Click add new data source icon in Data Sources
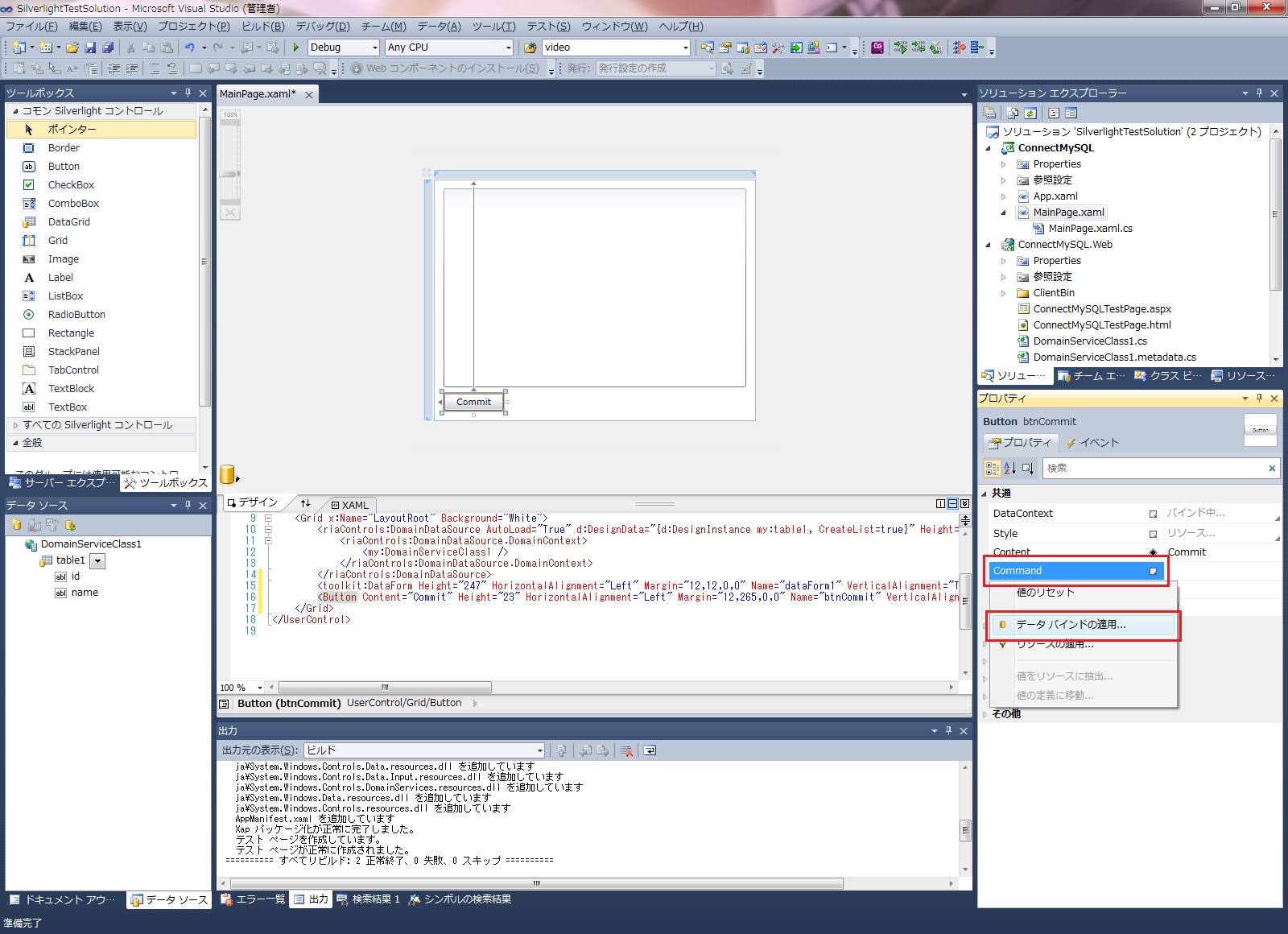 [16, 525]
